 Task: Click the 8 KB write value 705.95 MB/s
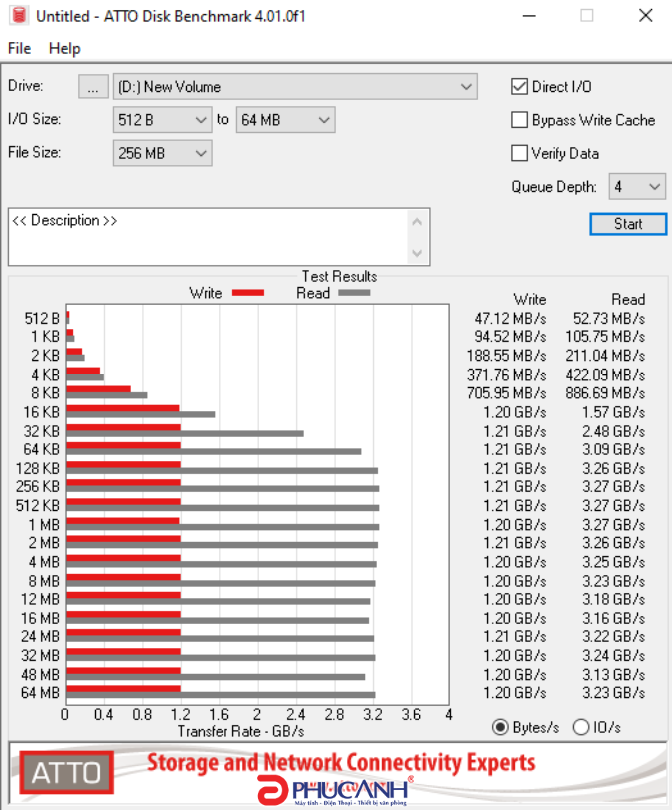506,393
